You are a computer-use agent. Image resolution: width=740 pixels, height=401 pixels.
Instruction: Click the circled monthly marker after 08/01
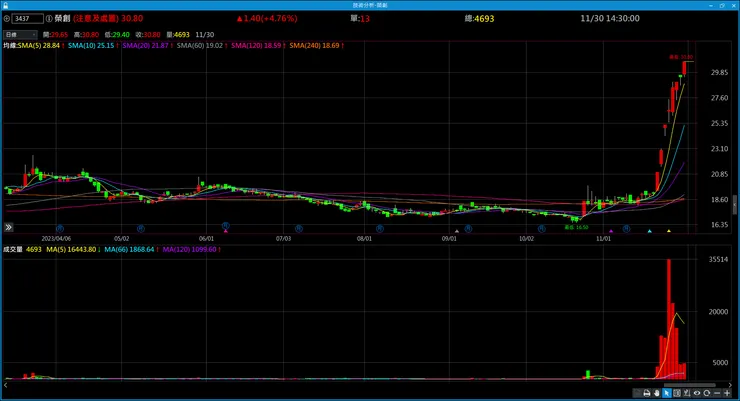(379, 229)
